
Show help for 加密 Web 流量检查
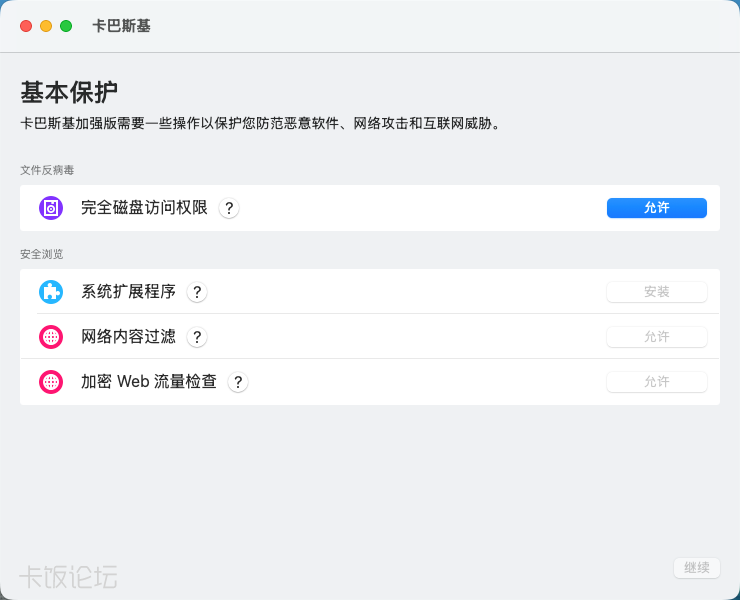tap(238, 382)
